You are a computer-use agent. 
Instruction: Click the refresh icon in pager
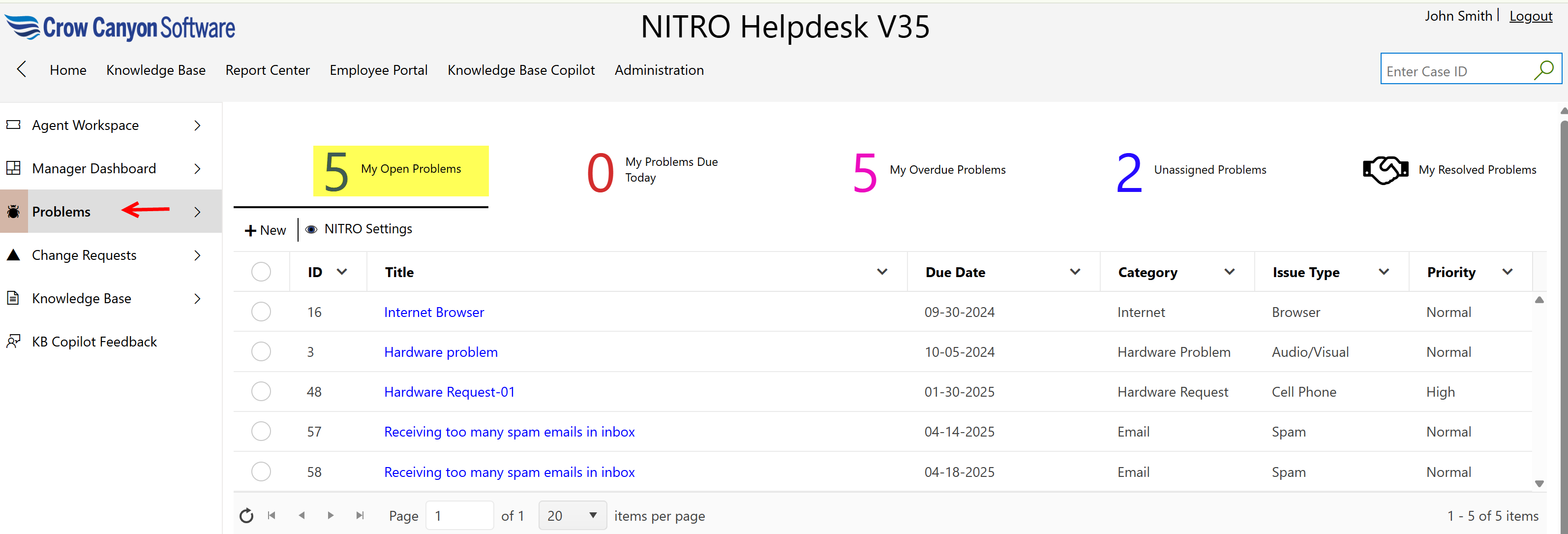(x=246, y=516)
